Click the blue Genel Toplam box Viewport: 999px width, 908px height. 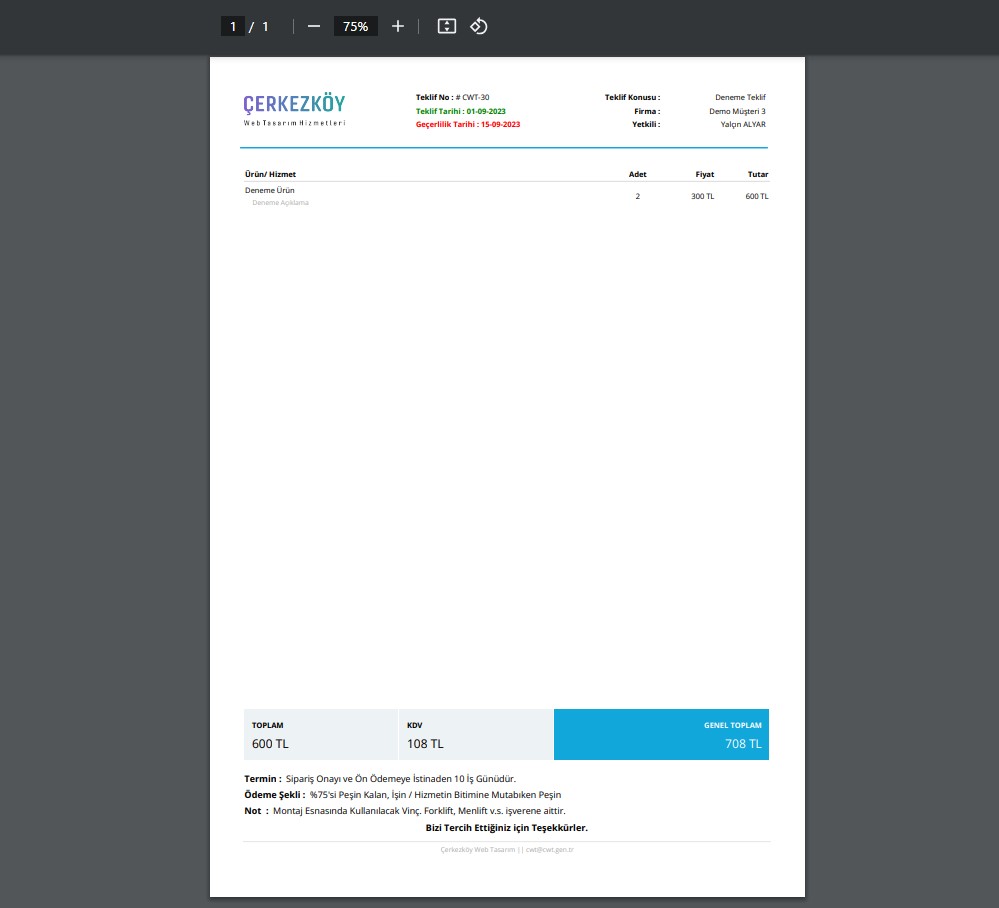pyautogui.click(x=661, y=735)
